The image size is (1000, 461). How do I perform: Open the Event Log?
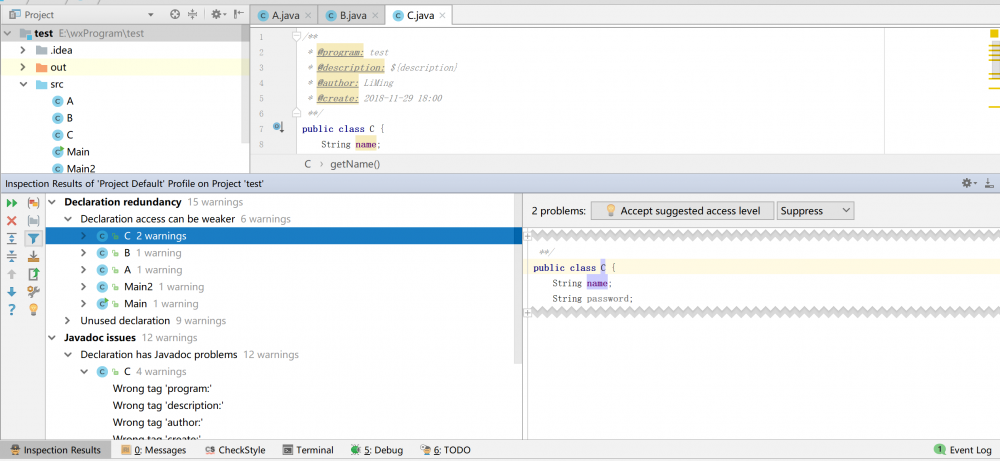(963, 450)
